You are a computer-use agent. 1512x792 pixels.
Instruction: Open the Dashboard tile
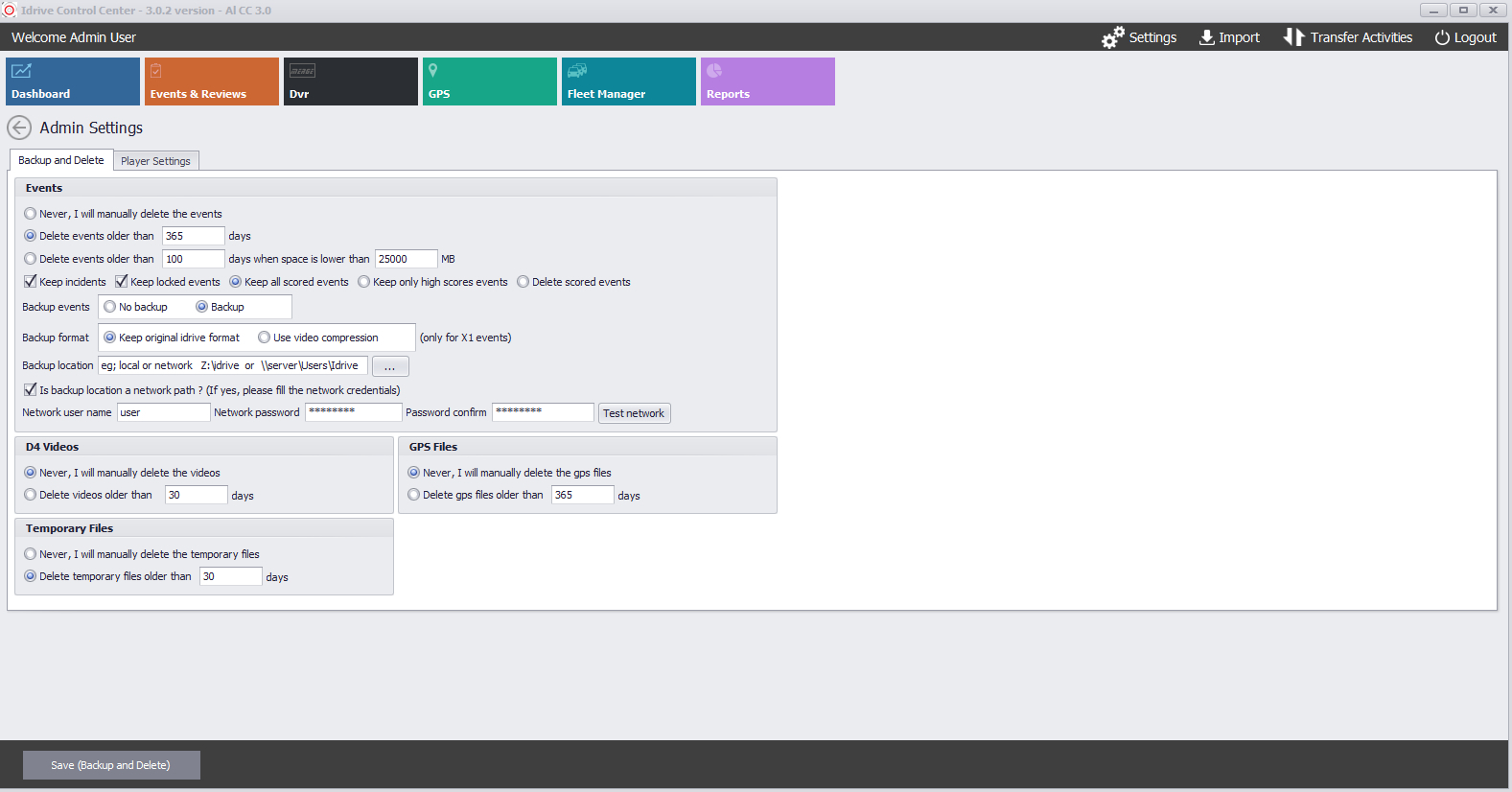[73, 82]
